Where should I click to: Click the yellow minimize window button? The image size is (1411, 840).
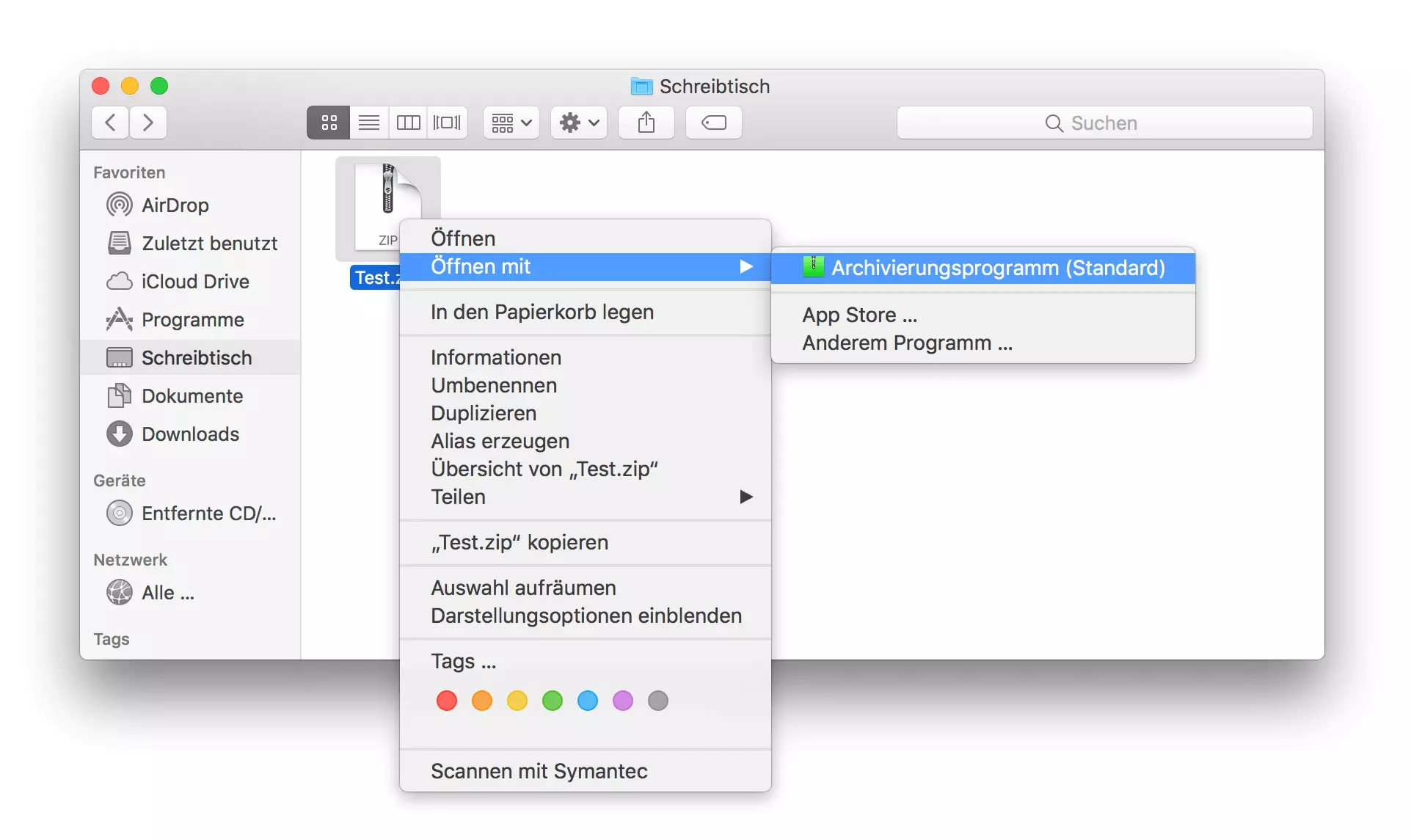click(x=130, y=86)
